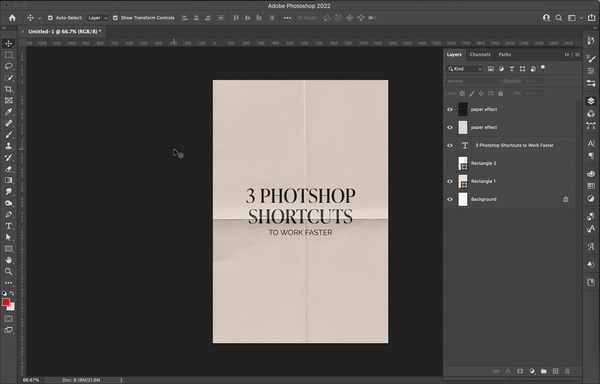Open the Normal blend mode dropdown

(x=473, y=81)
